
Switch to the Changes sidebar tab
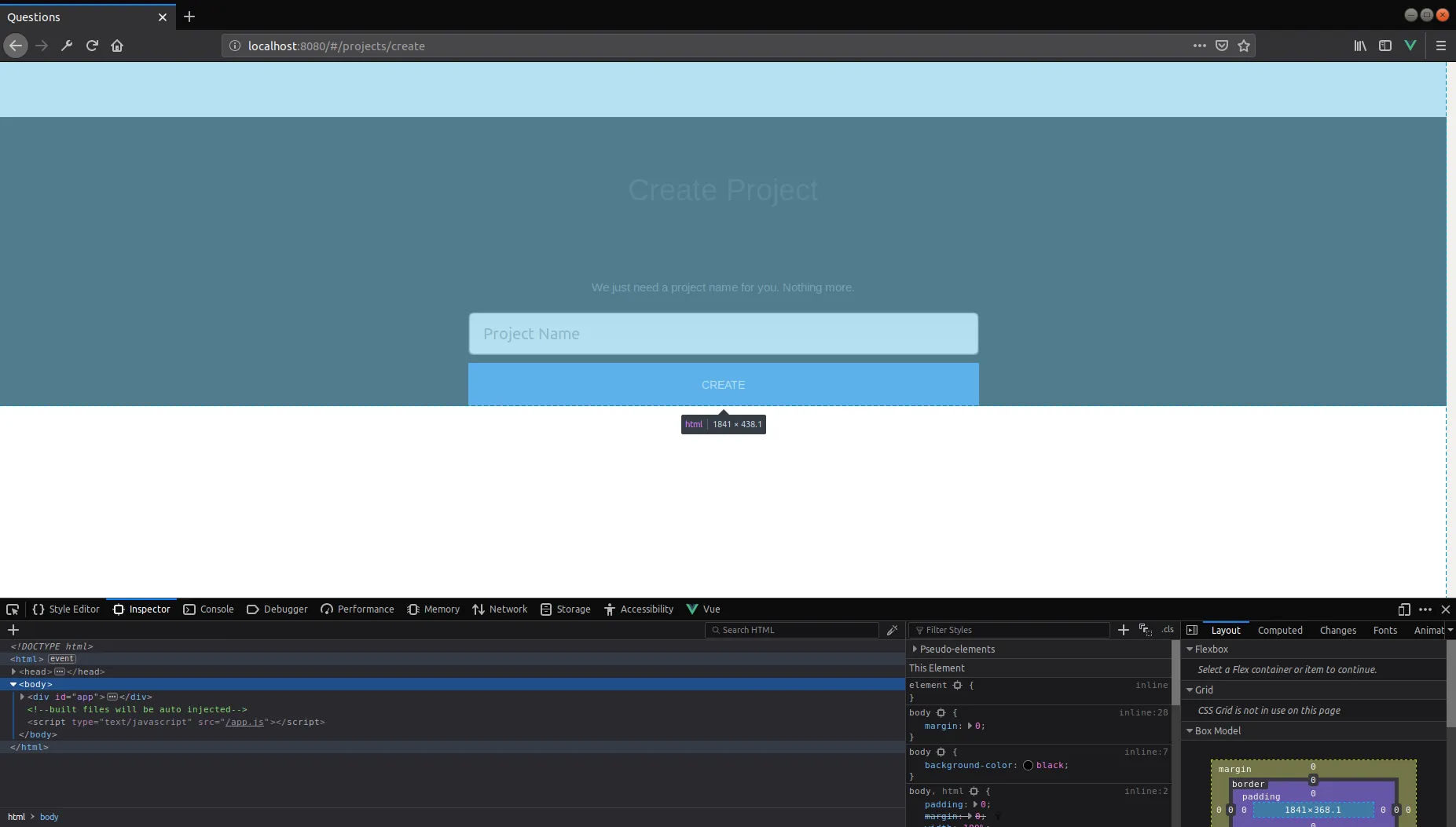[1338, 630]
